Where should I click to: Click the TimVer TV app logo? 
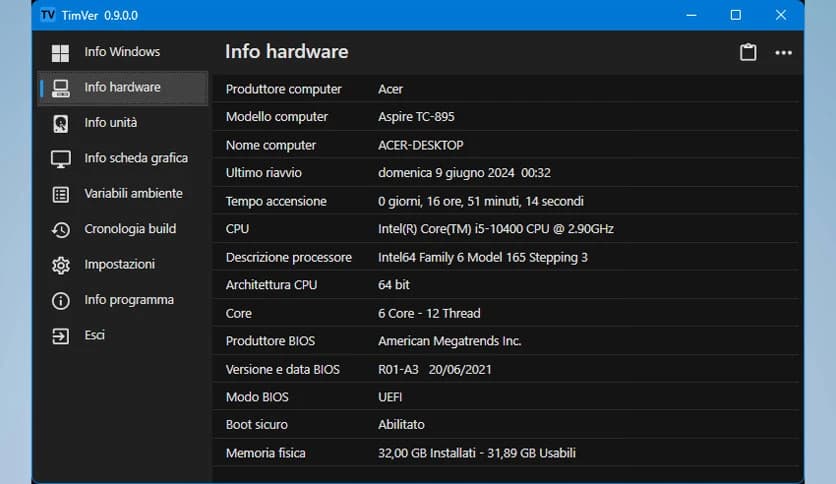click(48, 15)
